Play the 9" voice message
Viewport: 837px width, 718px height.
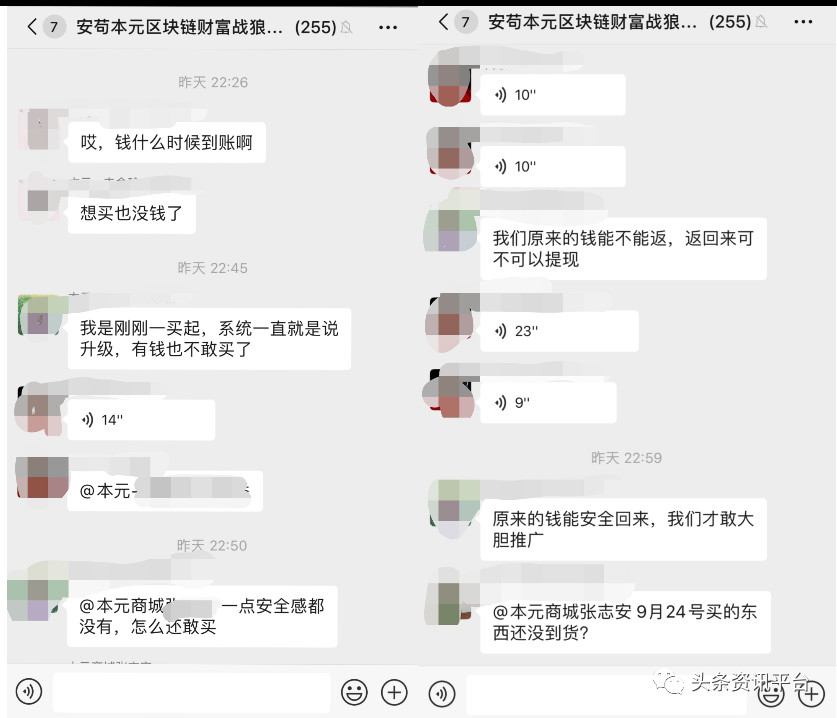[x=548, y=403]
